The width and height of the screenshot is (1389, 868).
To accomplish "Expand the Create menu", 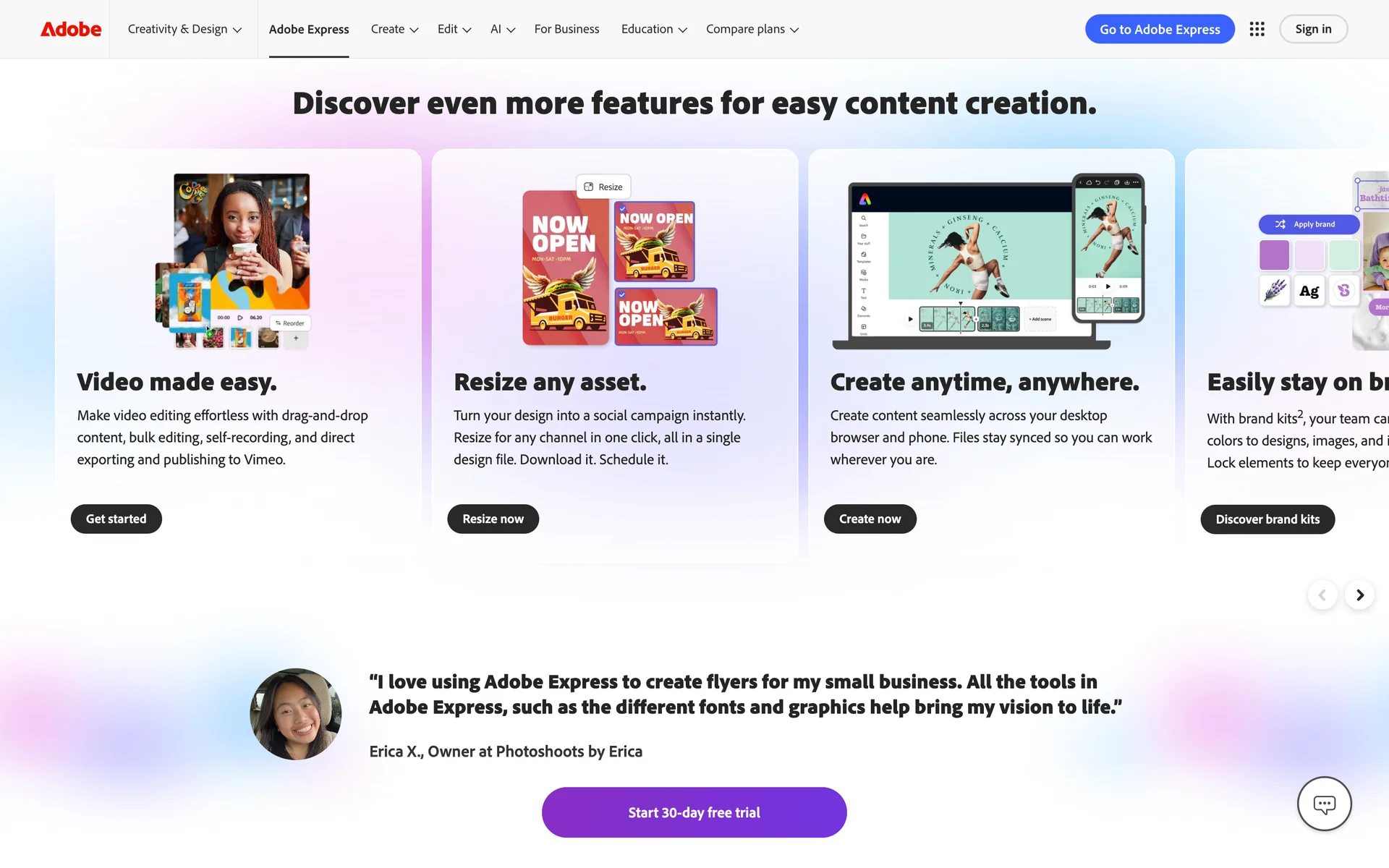I will coord(394,29).
